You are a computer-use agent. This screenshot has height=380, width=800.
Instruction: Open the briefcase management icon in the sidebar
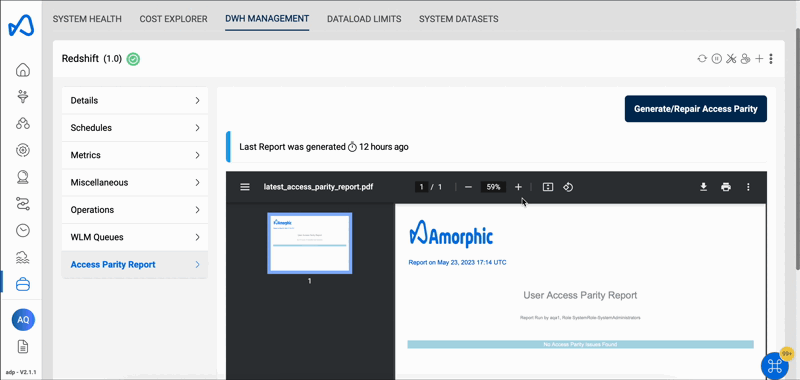pyautogui.click(x=22, y=284)
